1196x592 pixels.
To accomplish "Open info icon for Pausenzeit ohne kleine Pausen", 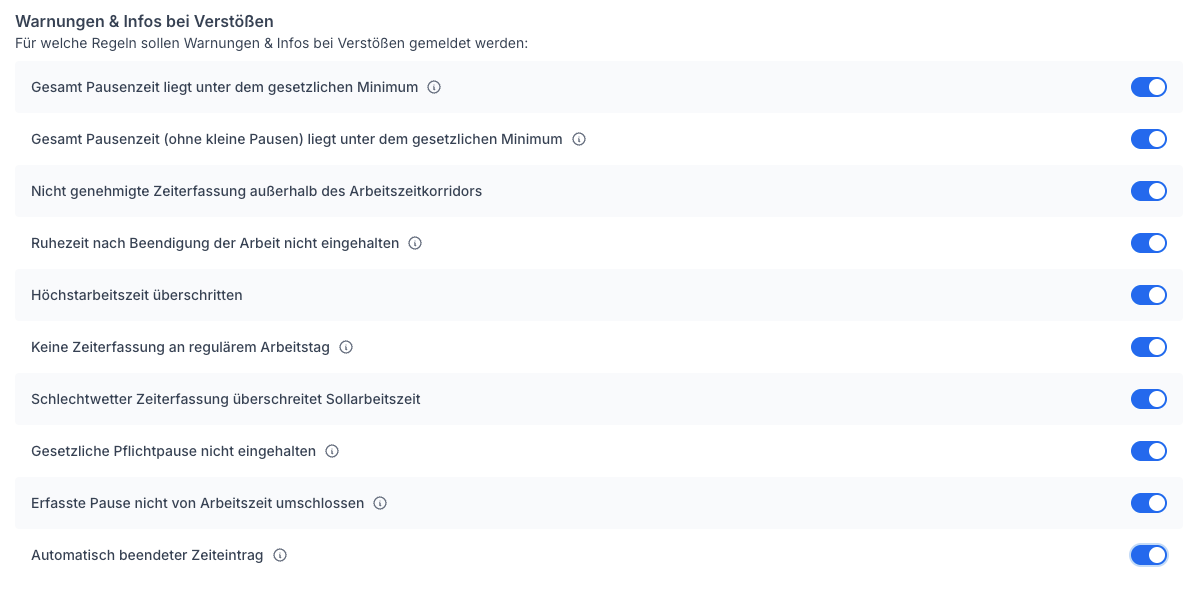I will coord(579,139).
